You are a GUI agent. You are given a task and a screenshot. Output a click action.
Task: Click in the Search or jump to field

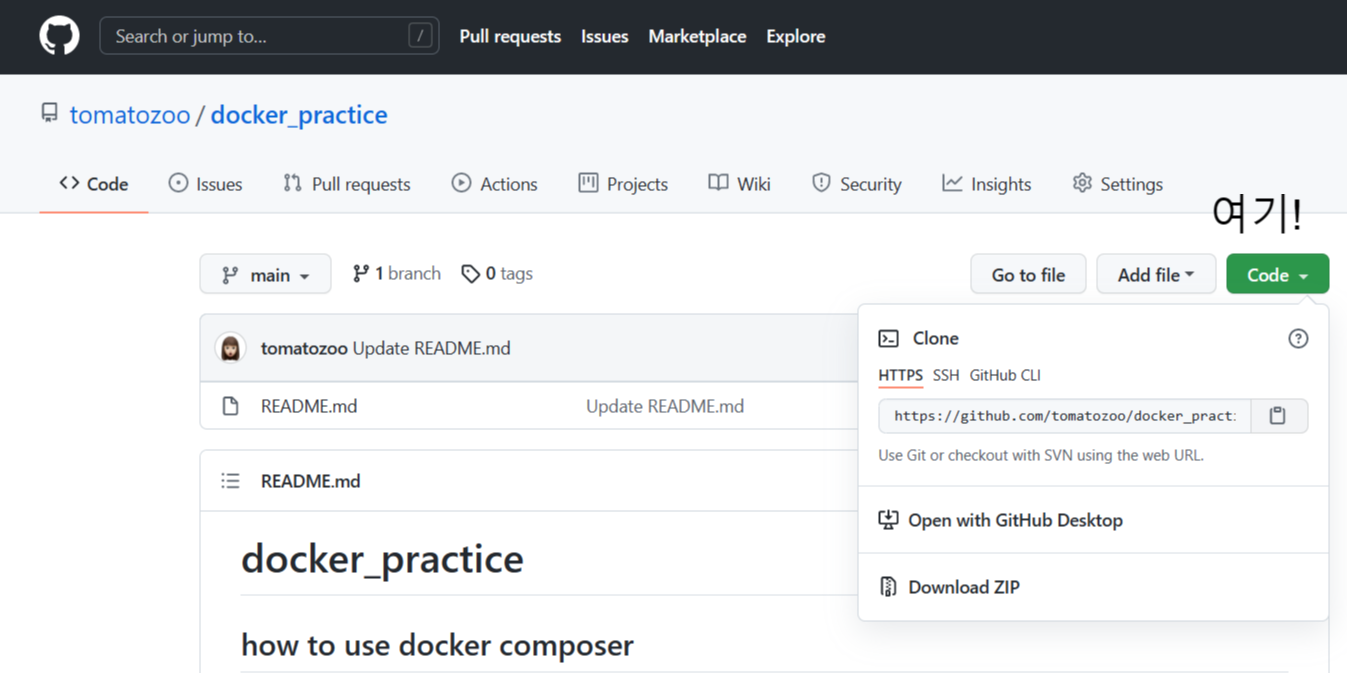coord(269,36)
